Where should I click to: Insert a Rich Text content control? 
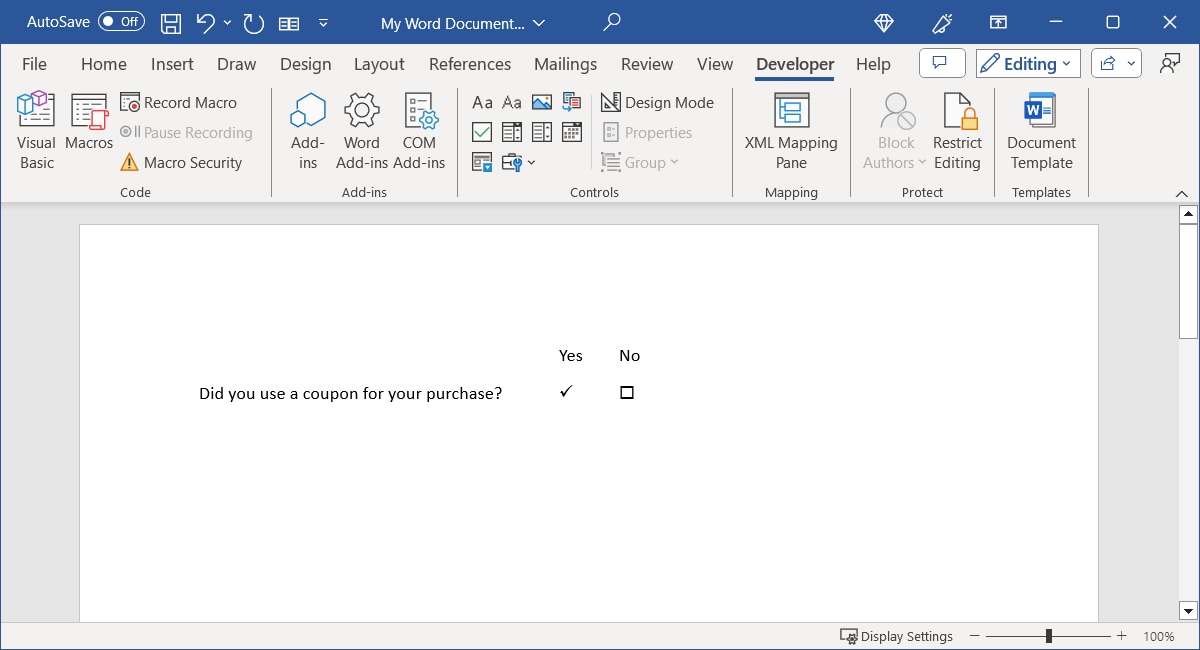point(482,101)
